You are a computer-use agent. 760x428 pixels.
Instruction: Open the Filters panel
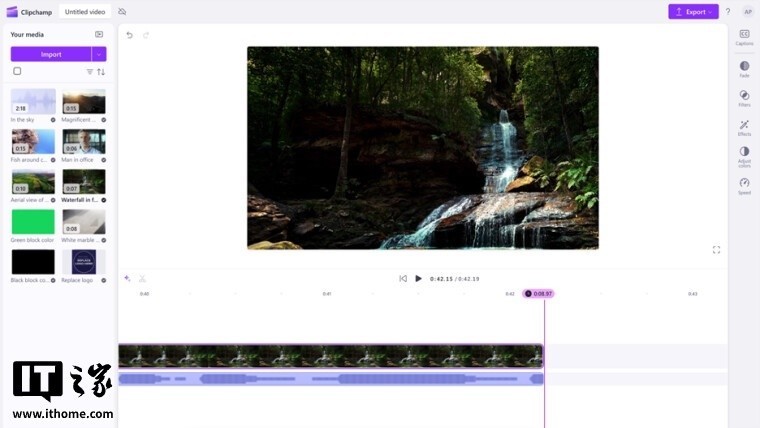744,96
